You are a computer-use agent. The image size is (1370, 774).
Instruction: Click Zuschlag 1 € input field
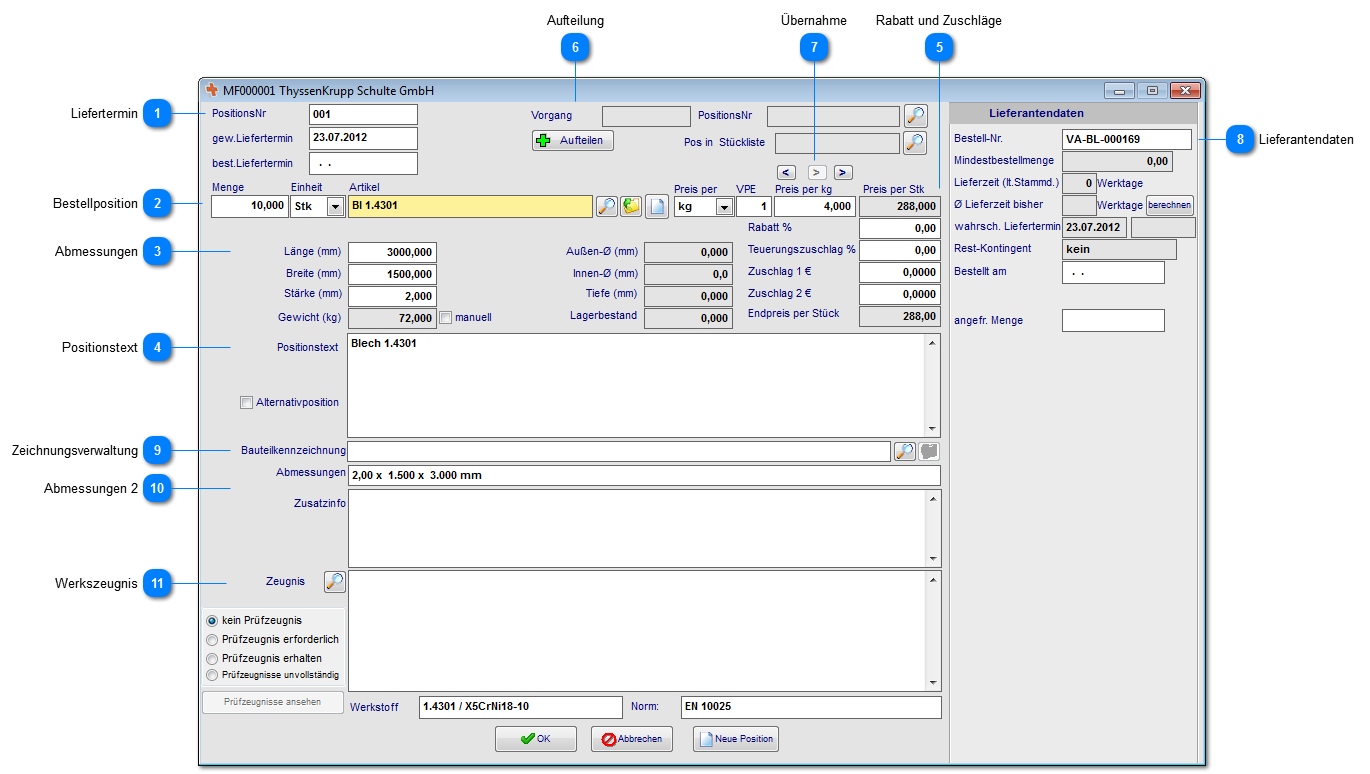[x=900, y=273]
